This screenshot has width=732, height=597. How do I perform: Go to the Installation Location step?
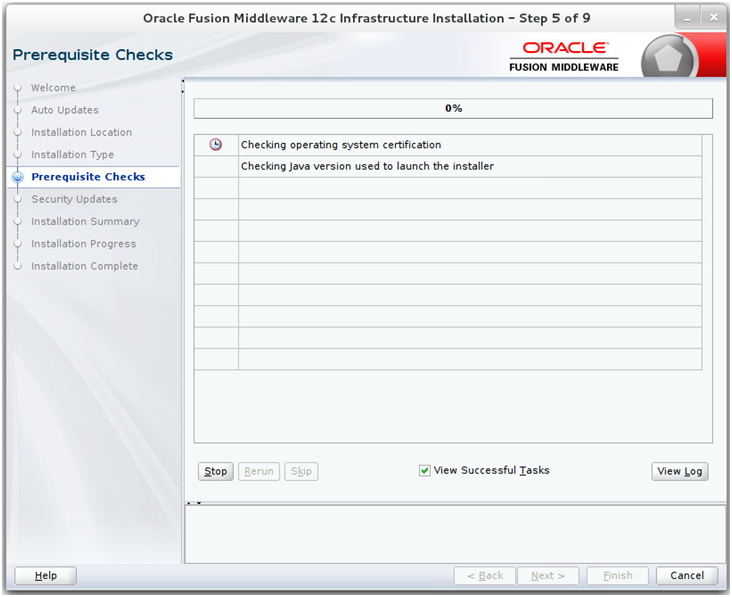[x=81, y=133]
